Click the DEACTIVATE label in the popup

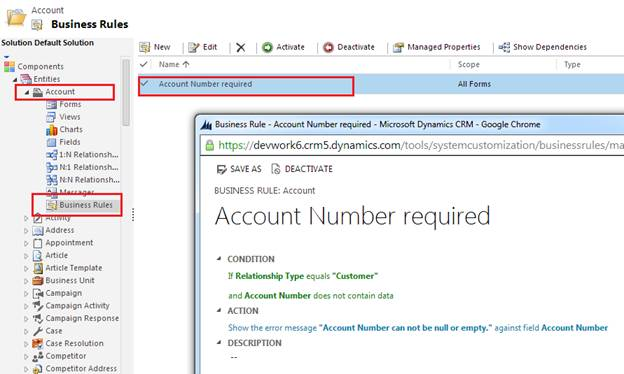[308, 169]
